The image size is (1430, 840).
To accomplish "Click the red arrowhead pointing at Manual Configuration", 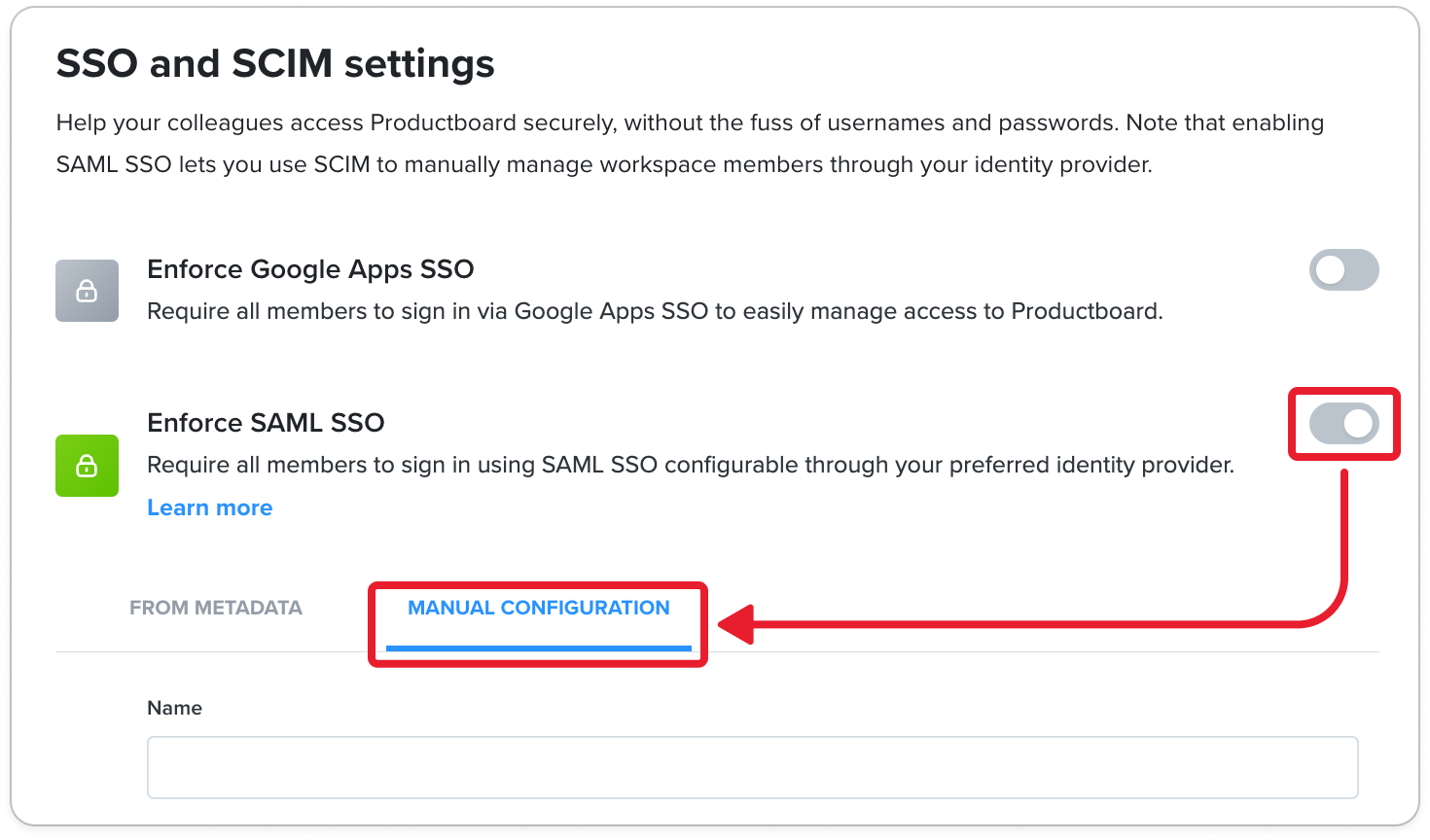I will (736, 624).
